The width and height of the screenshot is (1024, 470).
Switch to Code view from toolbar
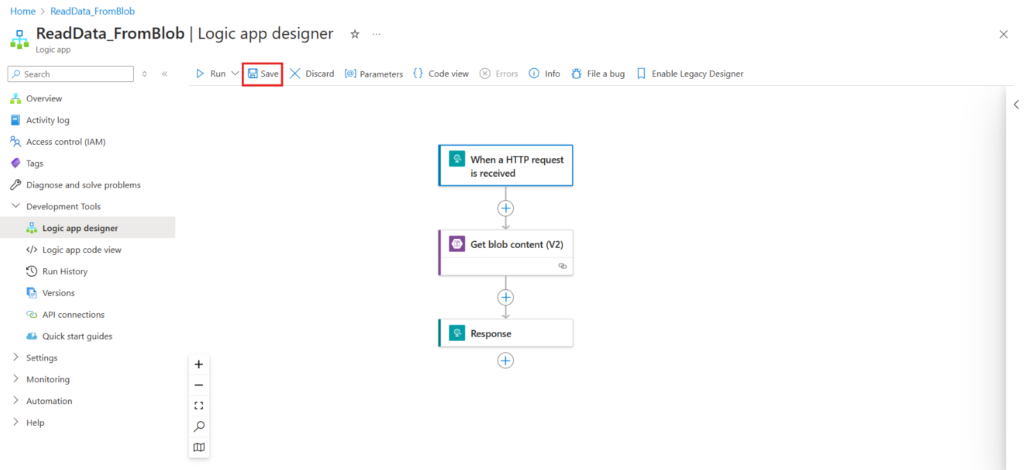click(x=441, y=74)
